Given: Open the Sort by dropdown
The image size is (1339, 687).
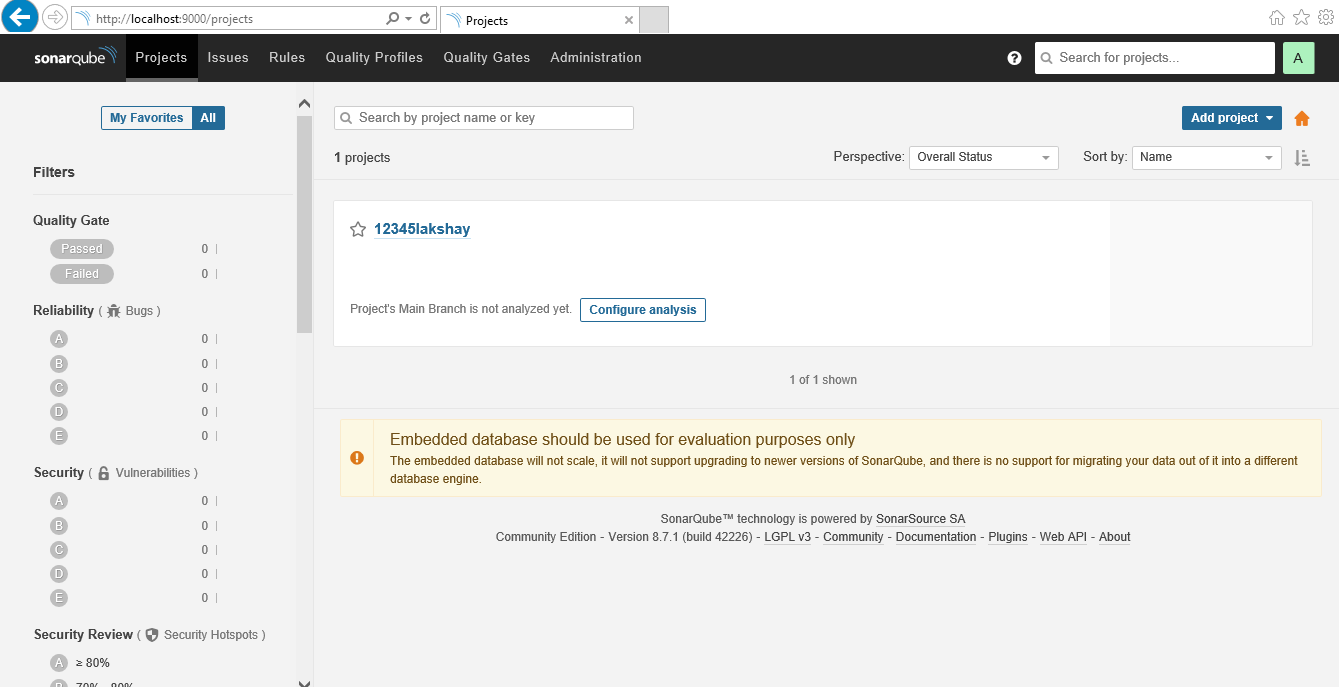Looking at the screenshot, I should (x=1206, y=157).
